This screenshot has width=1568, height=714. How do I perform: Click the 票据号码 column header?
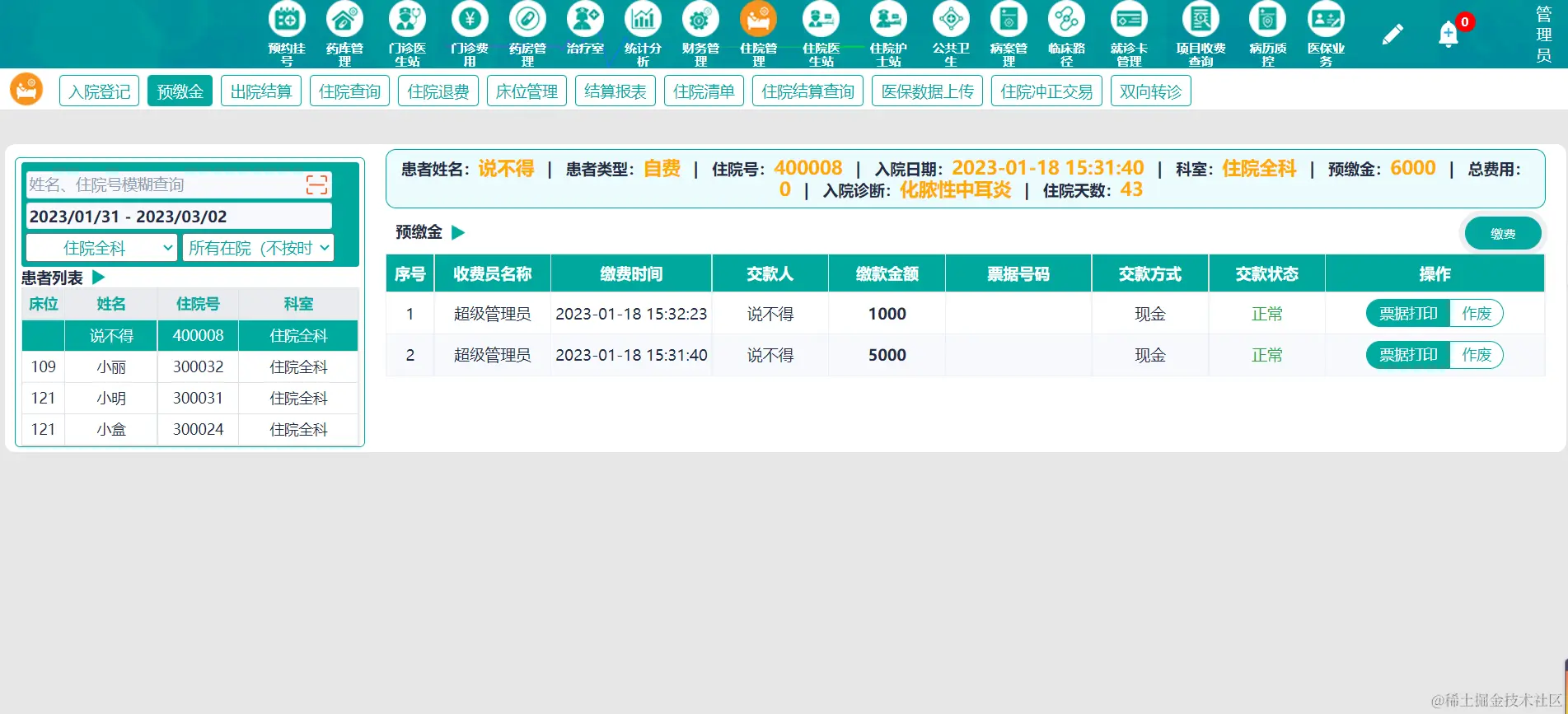1018,273
